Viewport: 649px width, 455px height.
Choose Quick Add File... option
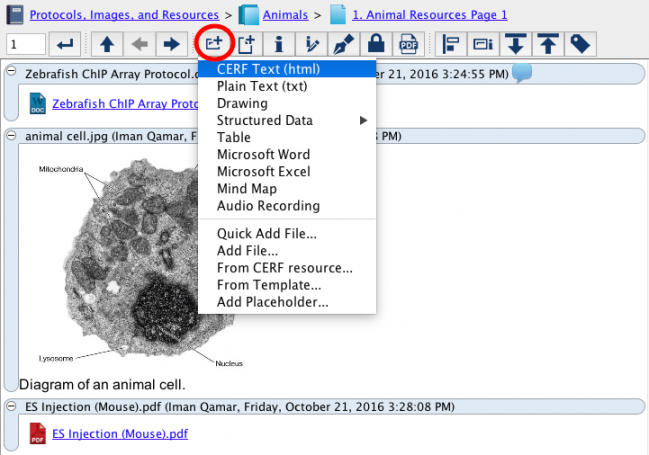coord(287,234)
